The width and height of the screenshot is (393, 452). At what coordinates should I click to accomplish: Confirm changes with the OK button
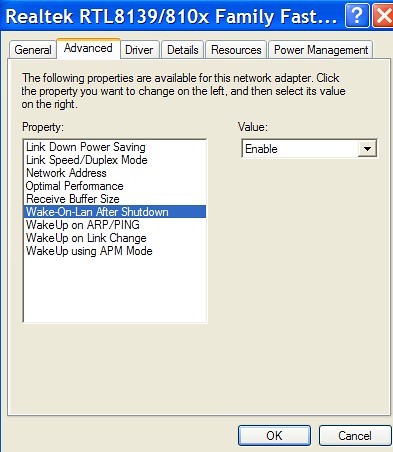(274, 435)
